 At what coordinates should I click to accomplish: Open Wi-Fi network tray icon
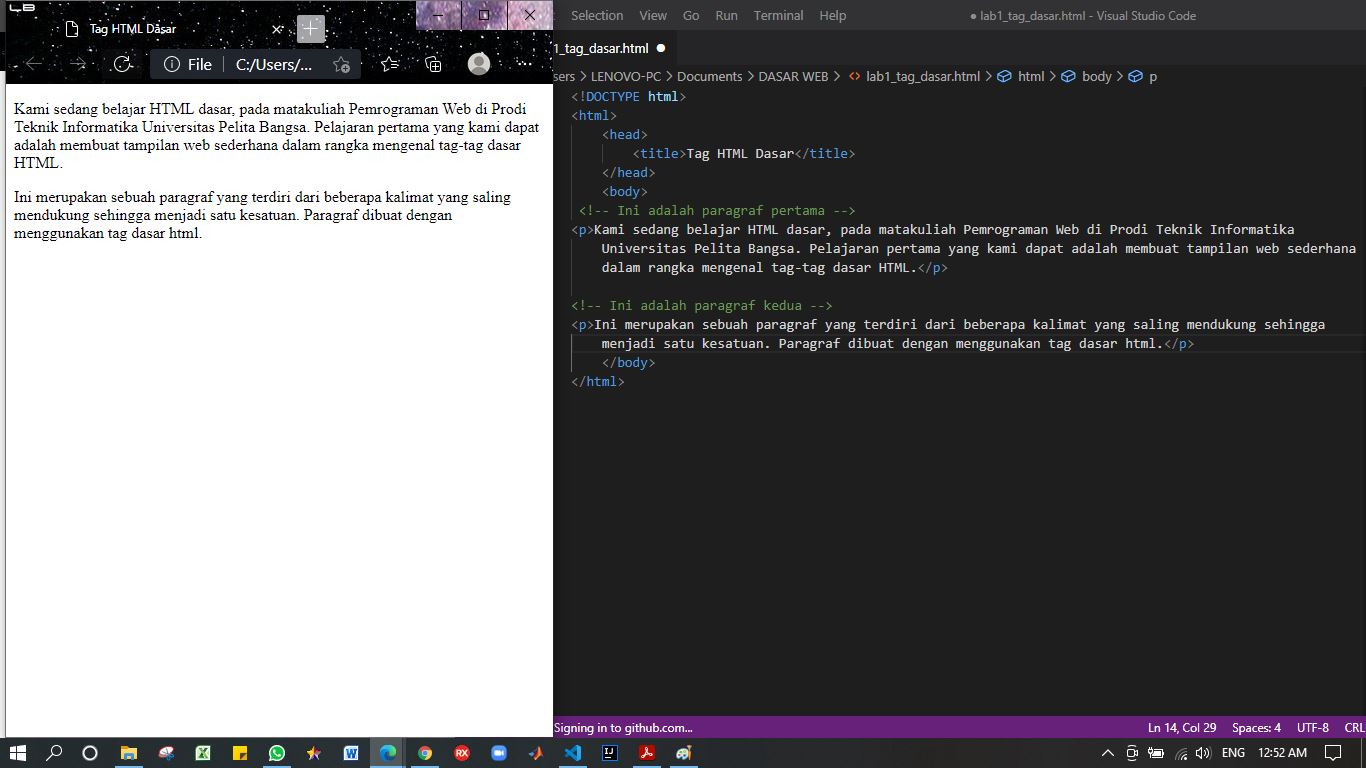(x=1180, y=753)
